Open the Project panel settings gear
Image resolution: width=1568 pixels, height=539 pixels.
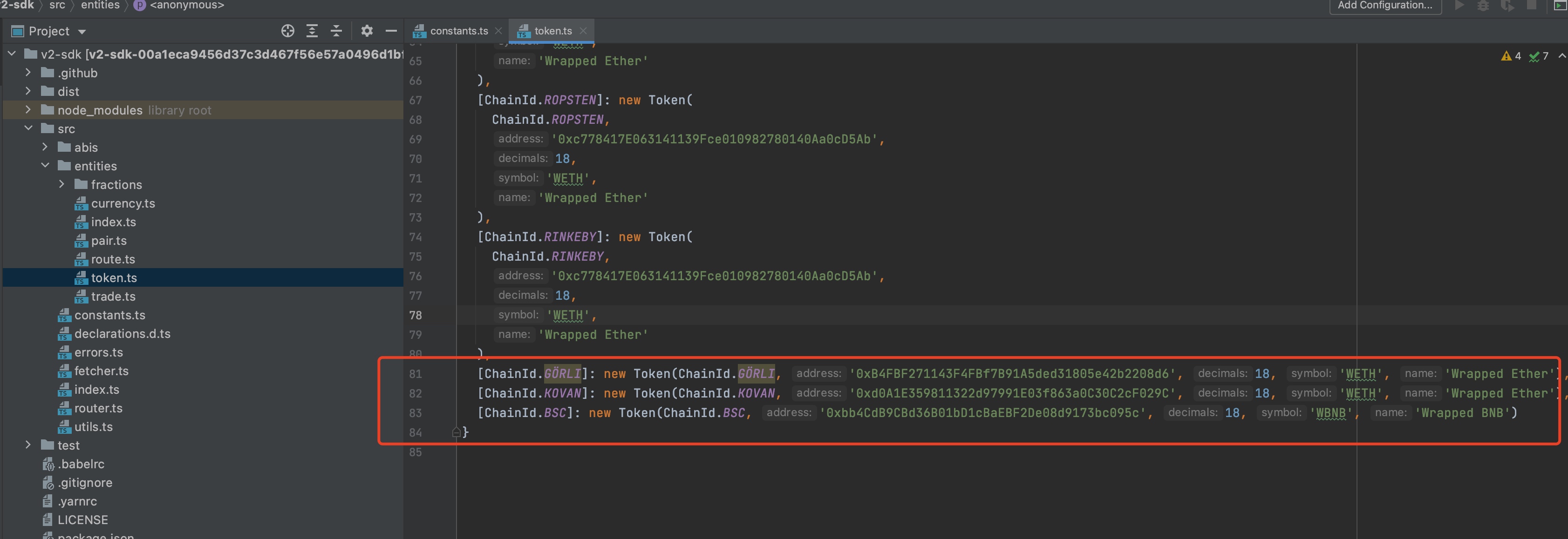367,31
